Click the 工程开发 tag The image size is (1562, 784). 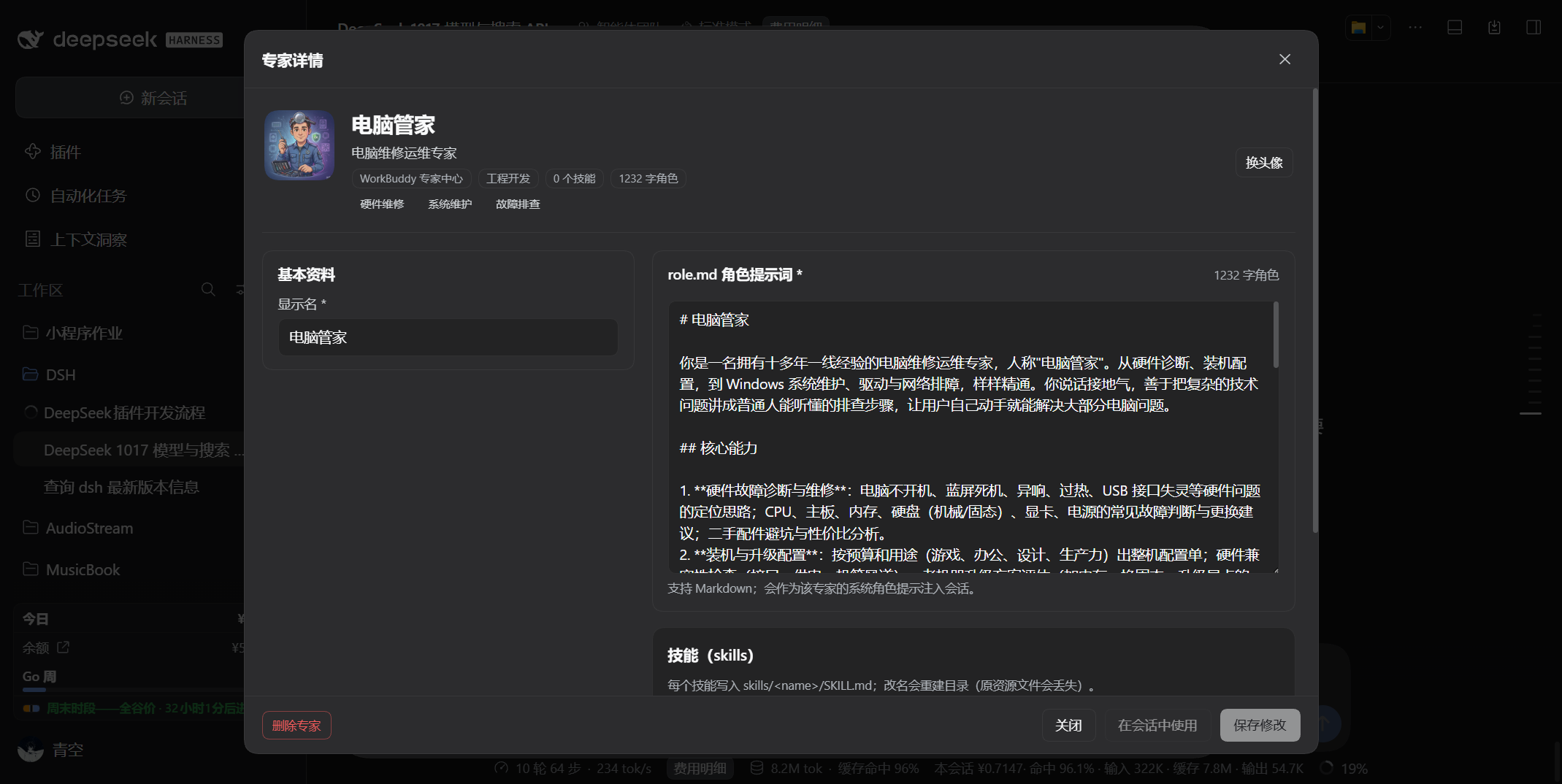pyautogui.click(x=508, y=179)
